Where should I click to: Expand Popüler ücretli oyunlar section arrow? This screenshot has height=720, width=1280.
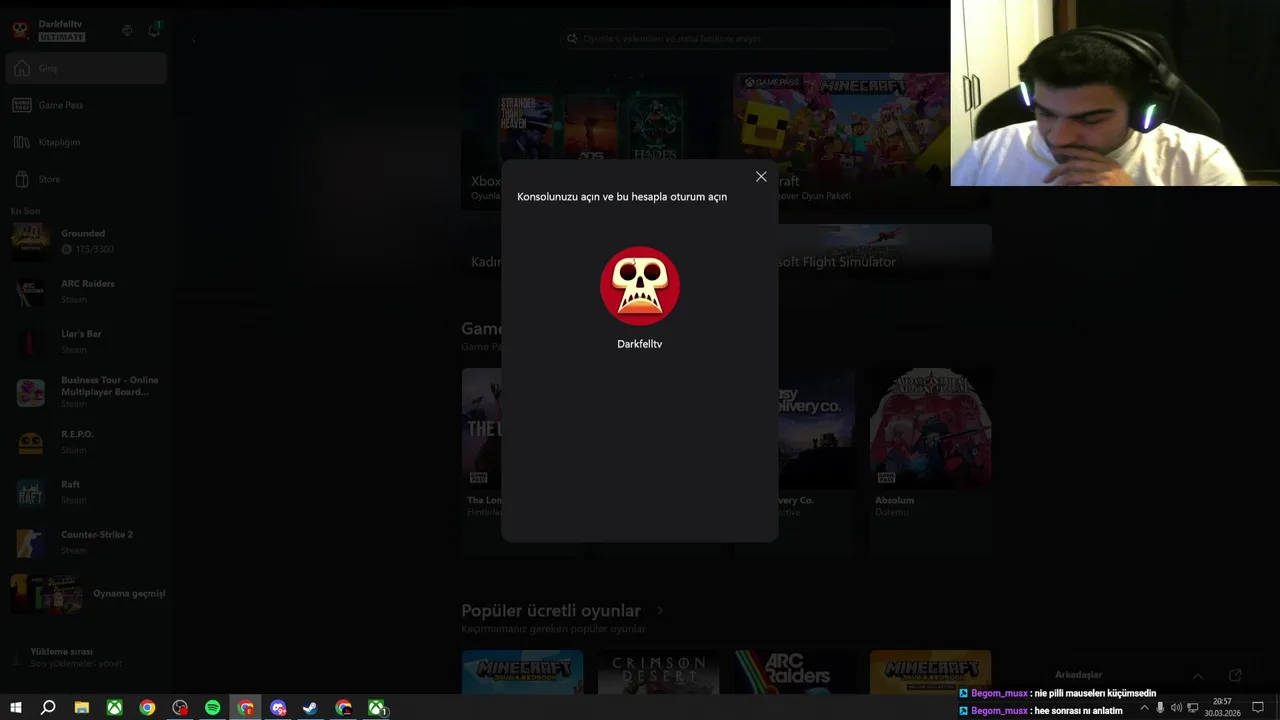(x=659, y=611)
